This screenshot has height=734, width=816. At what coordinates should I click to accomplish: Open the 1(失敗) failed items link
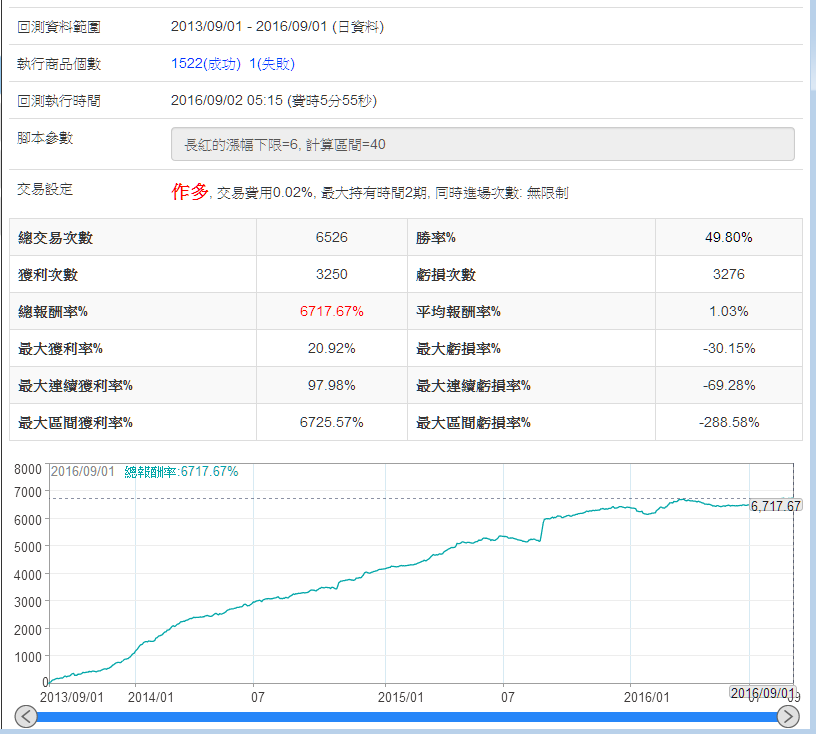272,64
